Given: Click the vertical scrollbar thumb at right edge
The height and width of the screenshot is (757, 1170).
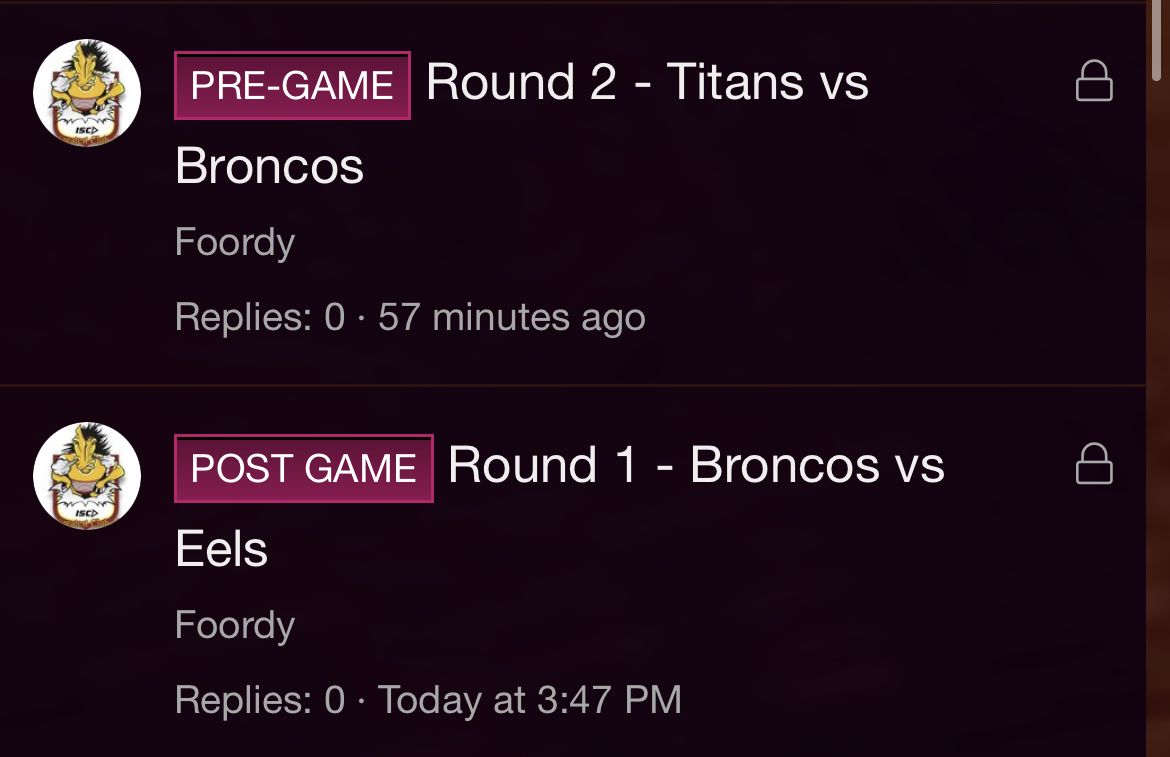Looking at the screenshot, I should [1157, 40].
